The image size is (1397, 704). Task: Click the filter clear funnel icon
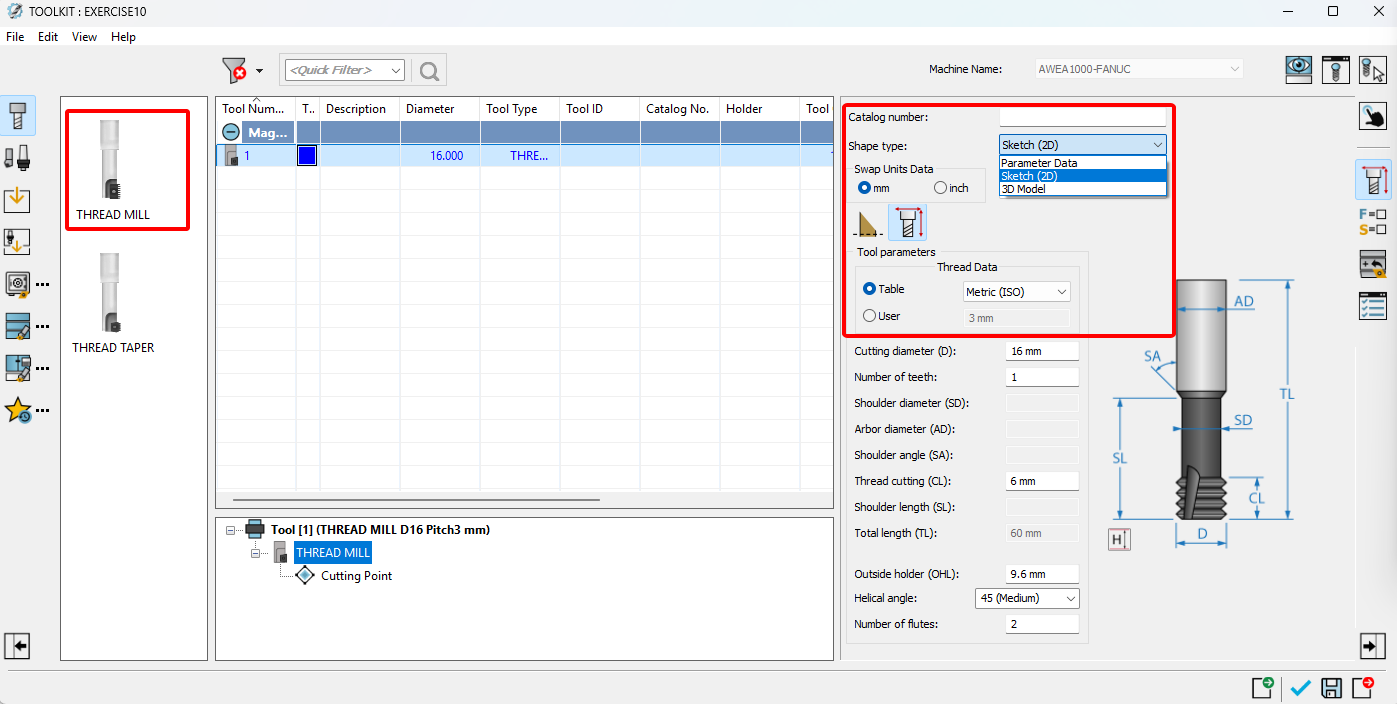click(x=233, y=70)
